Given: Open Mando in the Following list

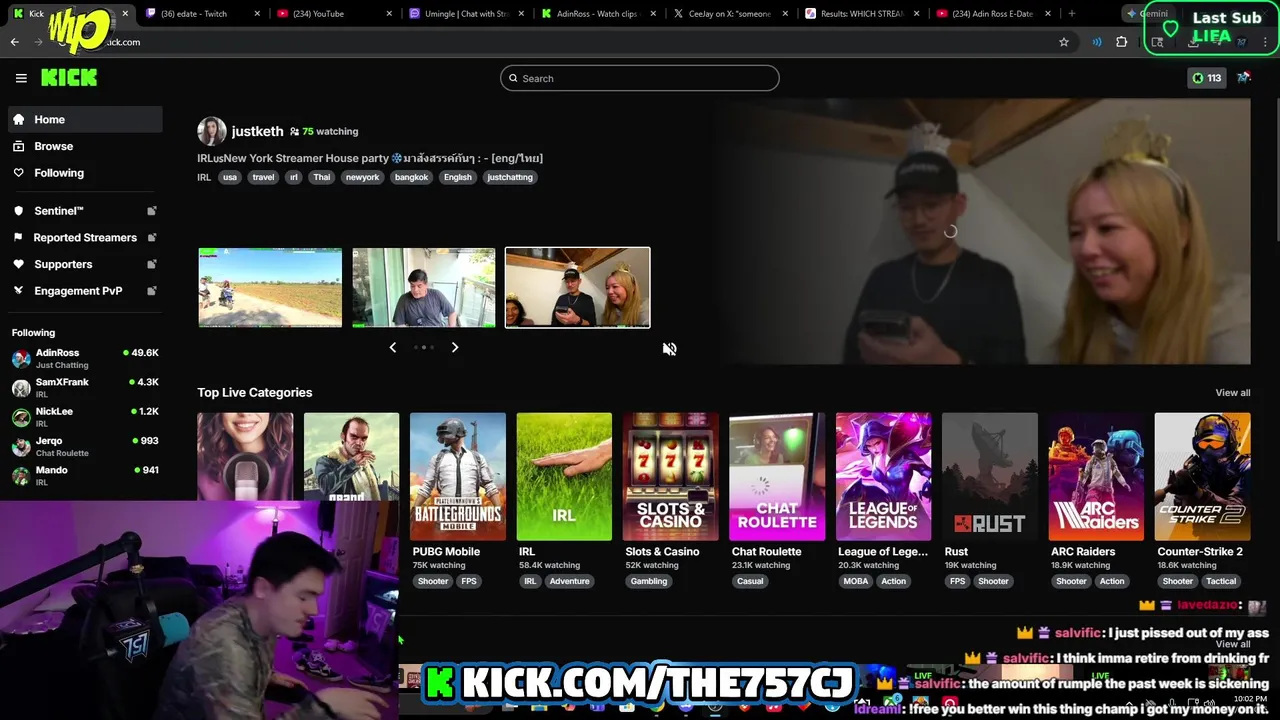Looking at the screenshot, I should coord(85,475).
